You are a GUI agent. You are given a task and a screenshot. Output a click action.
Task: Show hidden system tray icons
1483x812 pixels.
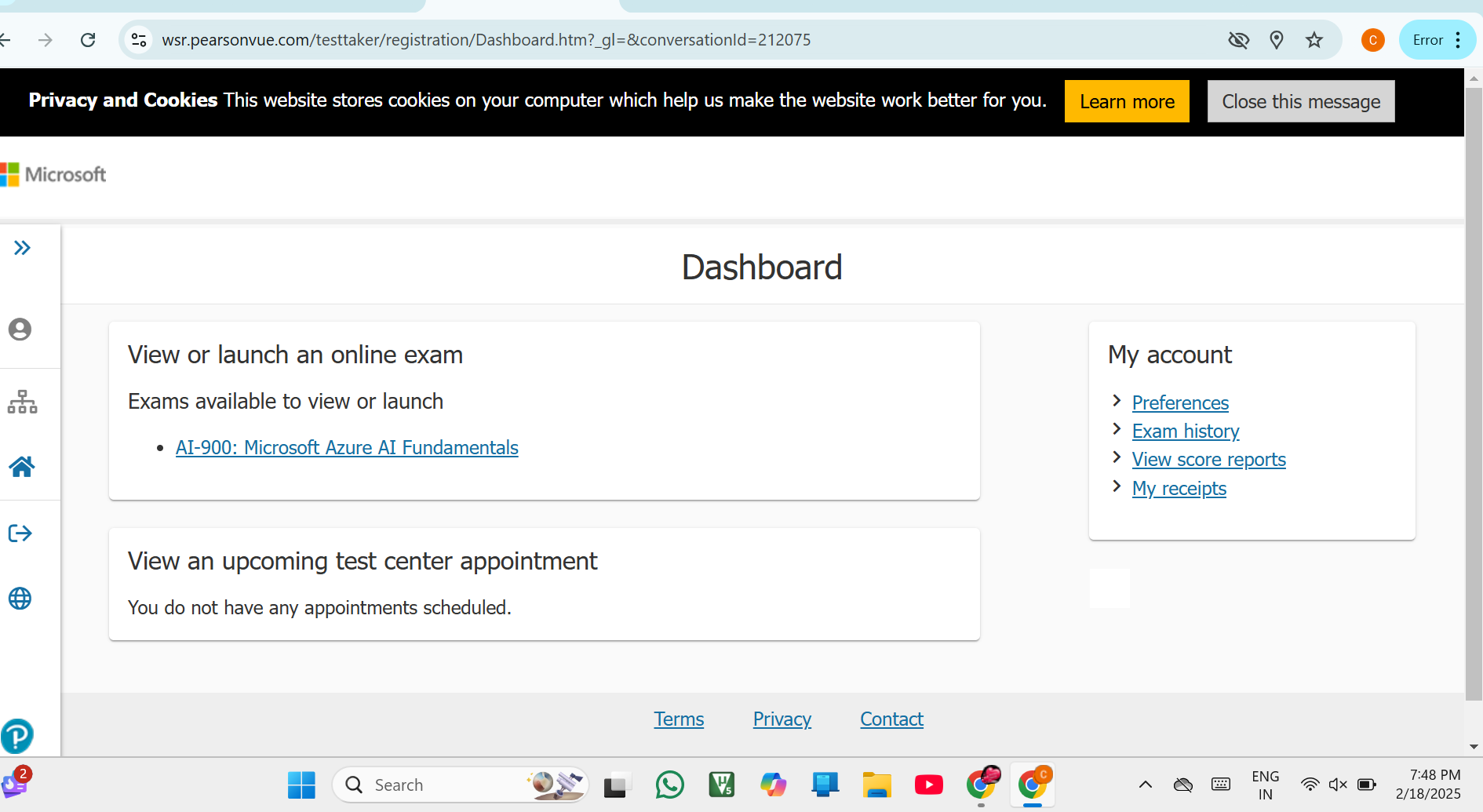pyautogui.click(x=1146, y=785)
